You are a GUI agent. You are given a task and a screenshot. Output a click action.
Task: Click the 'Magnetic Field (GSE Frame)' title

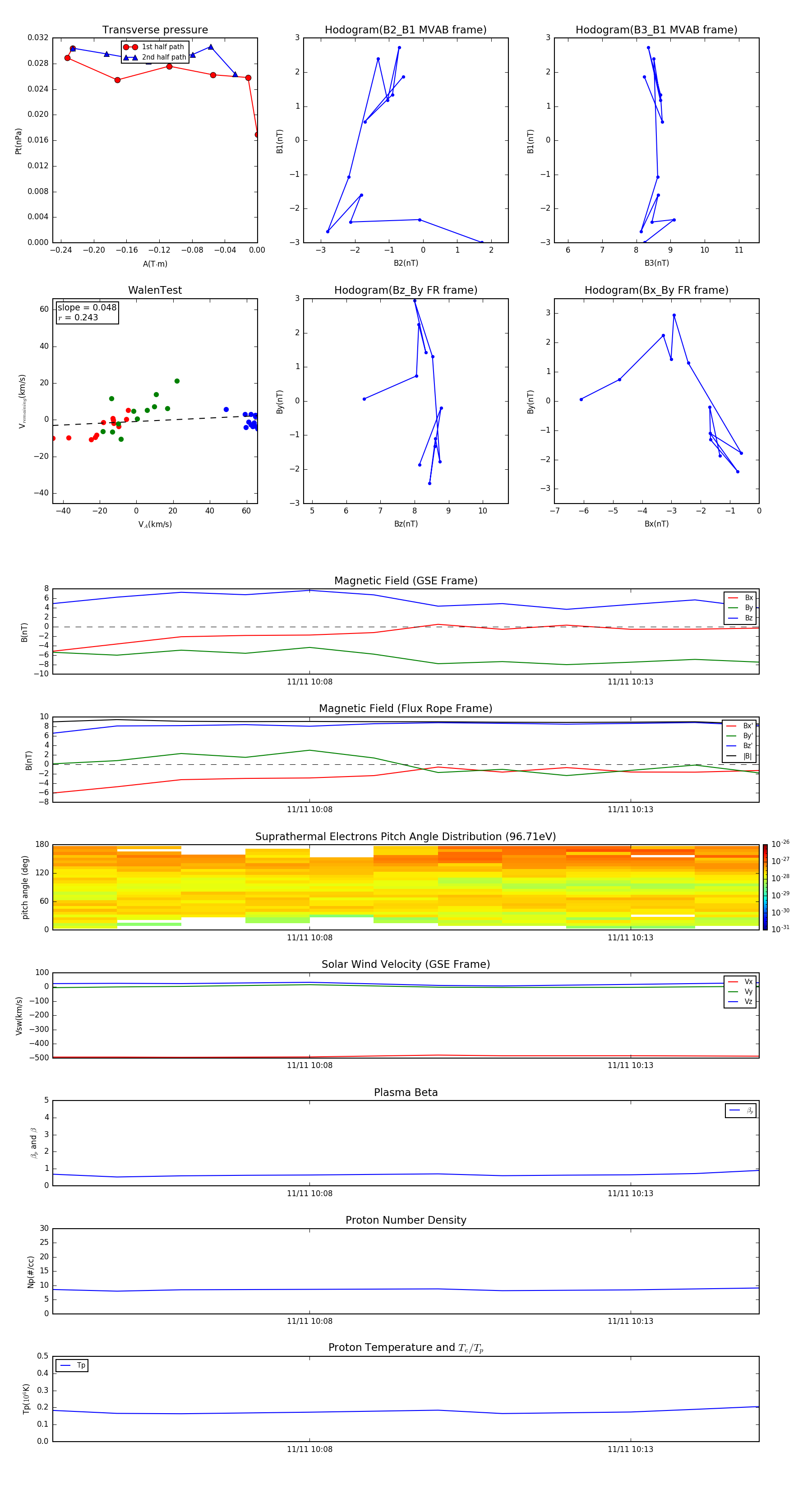point(406,581)
